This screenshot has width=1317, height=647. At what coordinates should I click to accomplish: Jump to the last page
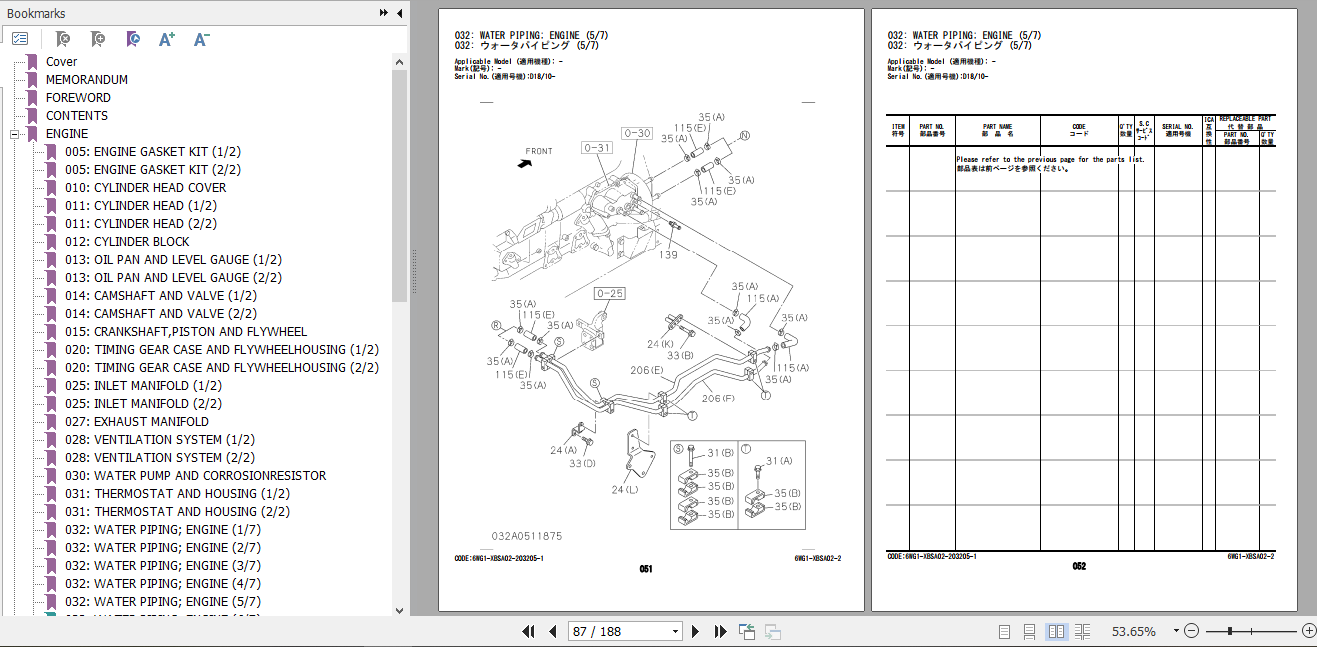coord(720,631)
